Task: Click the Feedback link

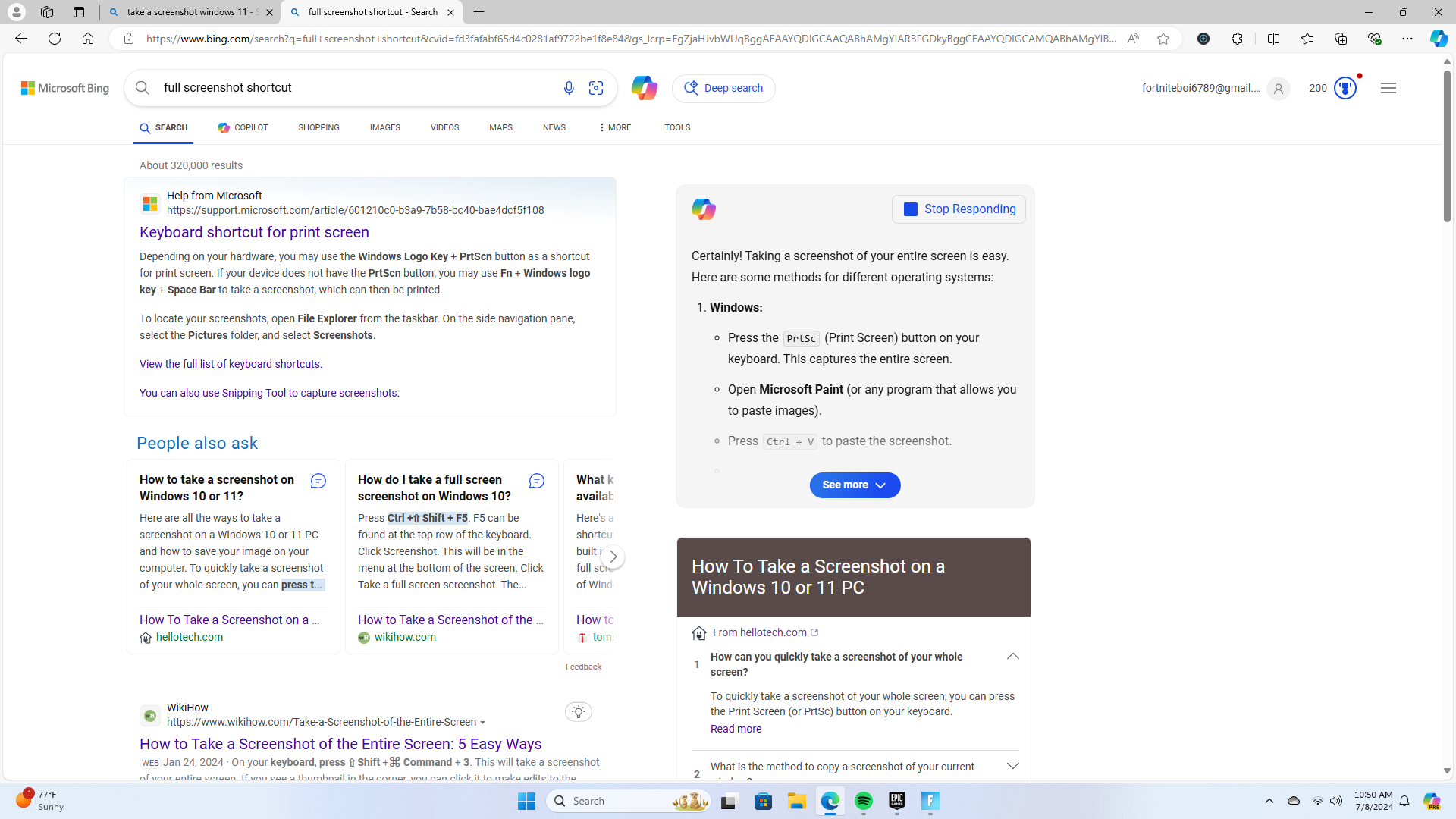Action: (583, 667)
